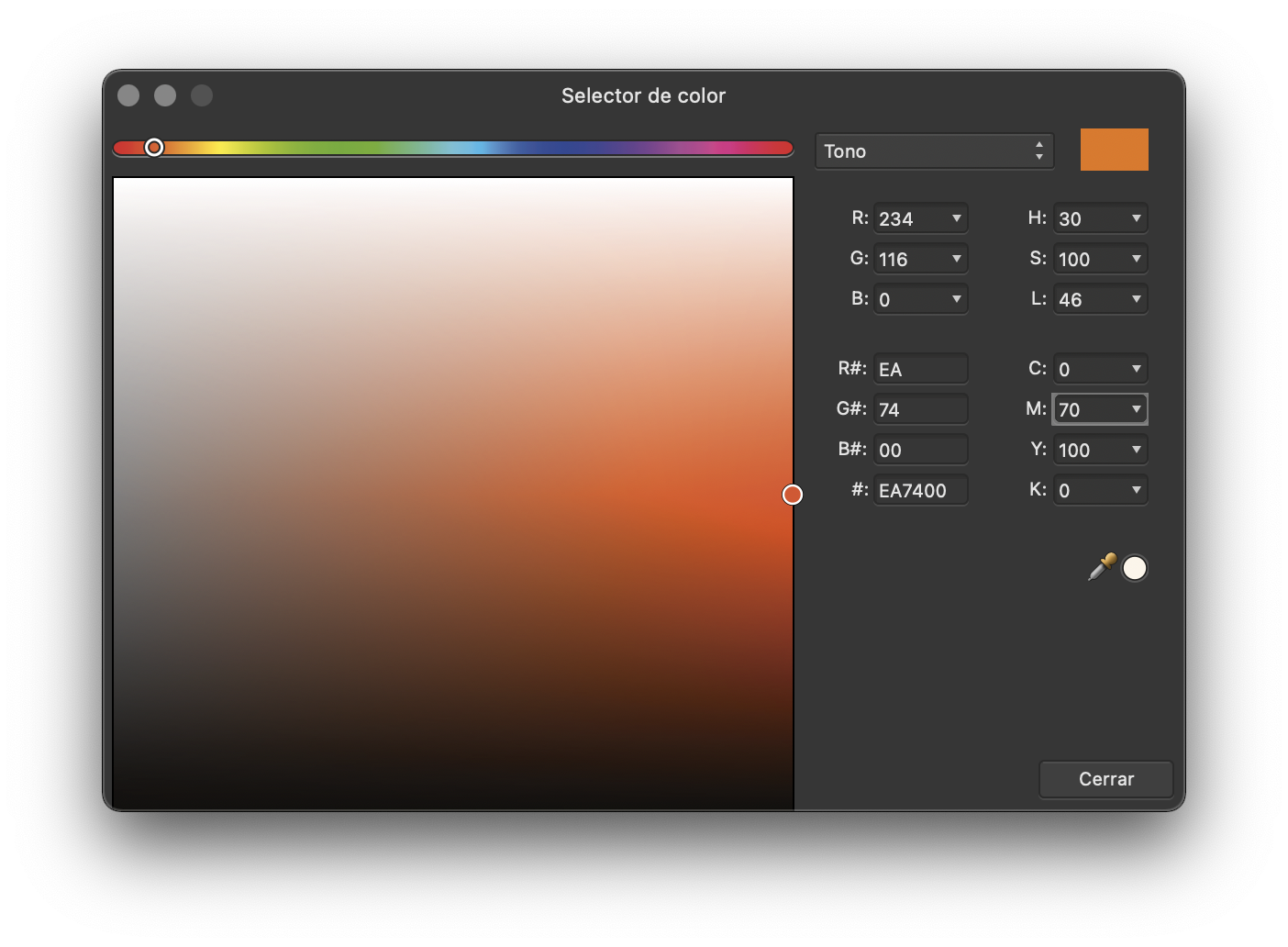The image size is (1288, 947).
Task: Click the R# hex input showing EA
Action: (x=920, y=368)
